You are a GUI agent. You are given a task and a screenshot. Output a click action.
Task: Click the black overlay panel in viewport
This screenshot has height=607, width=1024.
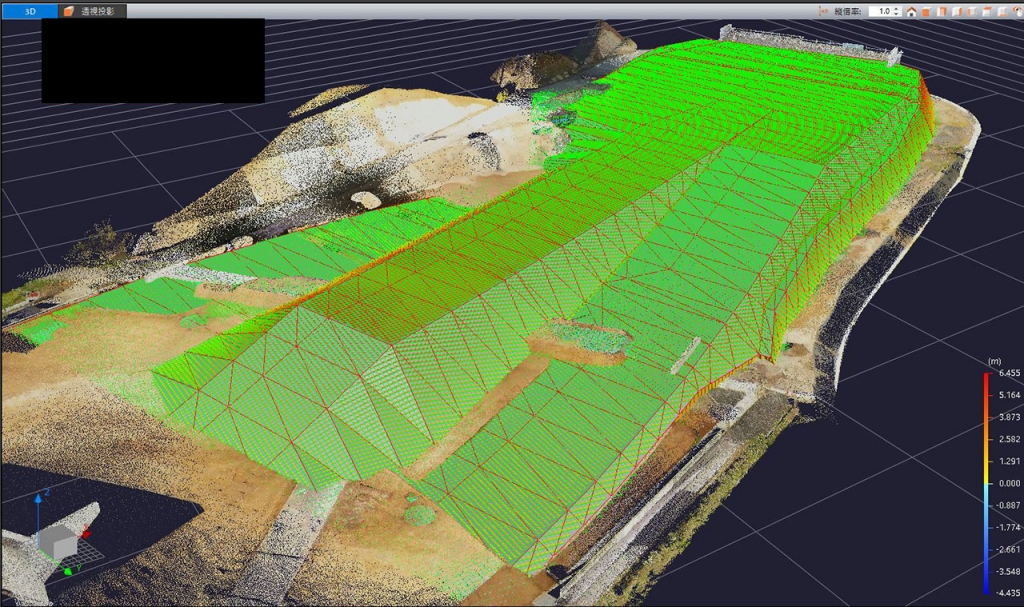(x=153, y=60)
